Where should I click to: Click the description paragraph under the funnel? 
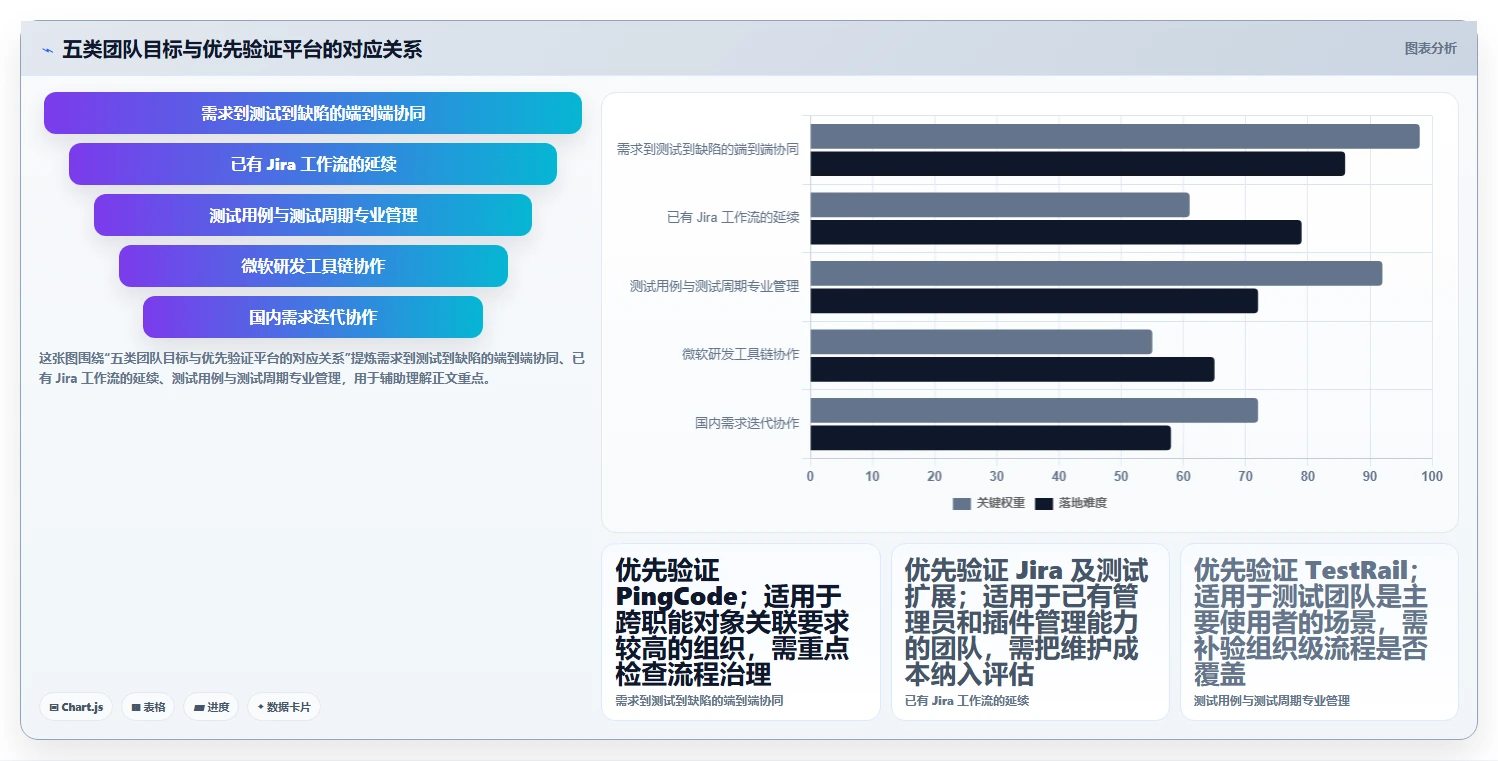[312, 368]
